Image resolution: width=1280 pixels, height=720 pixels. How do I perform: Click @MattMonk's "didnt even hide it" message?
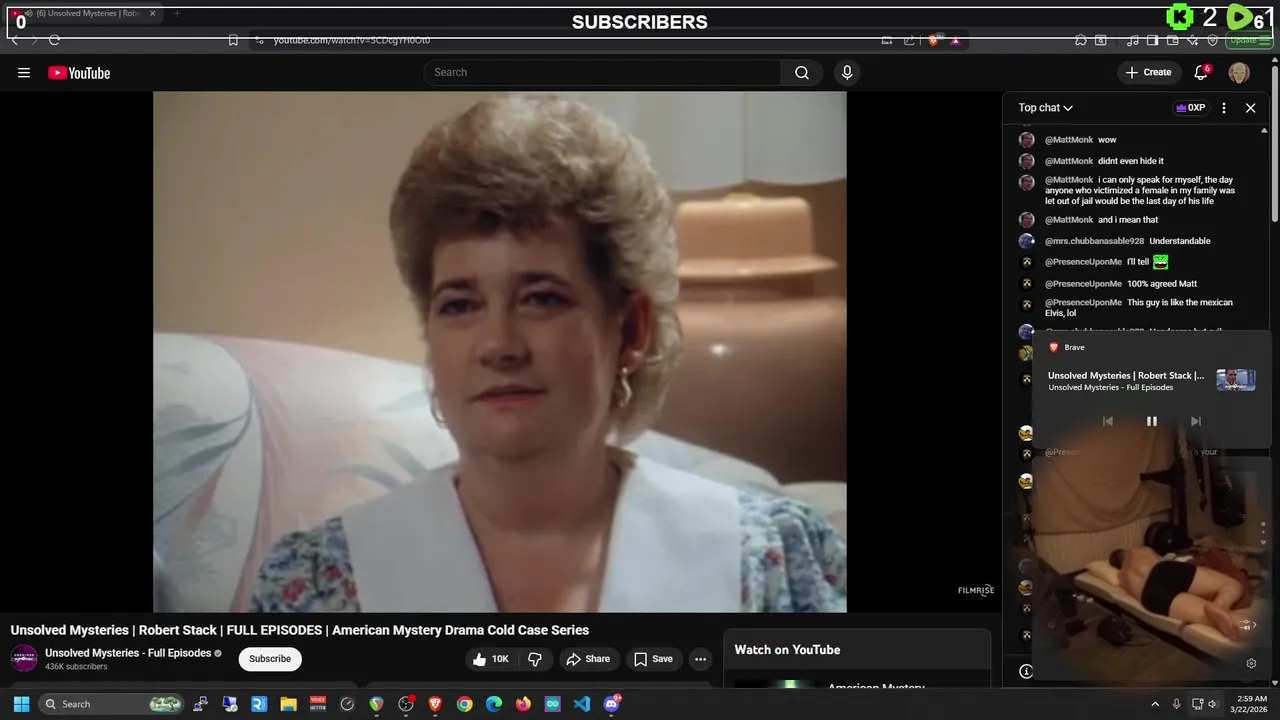click(x=1131, y=161)
